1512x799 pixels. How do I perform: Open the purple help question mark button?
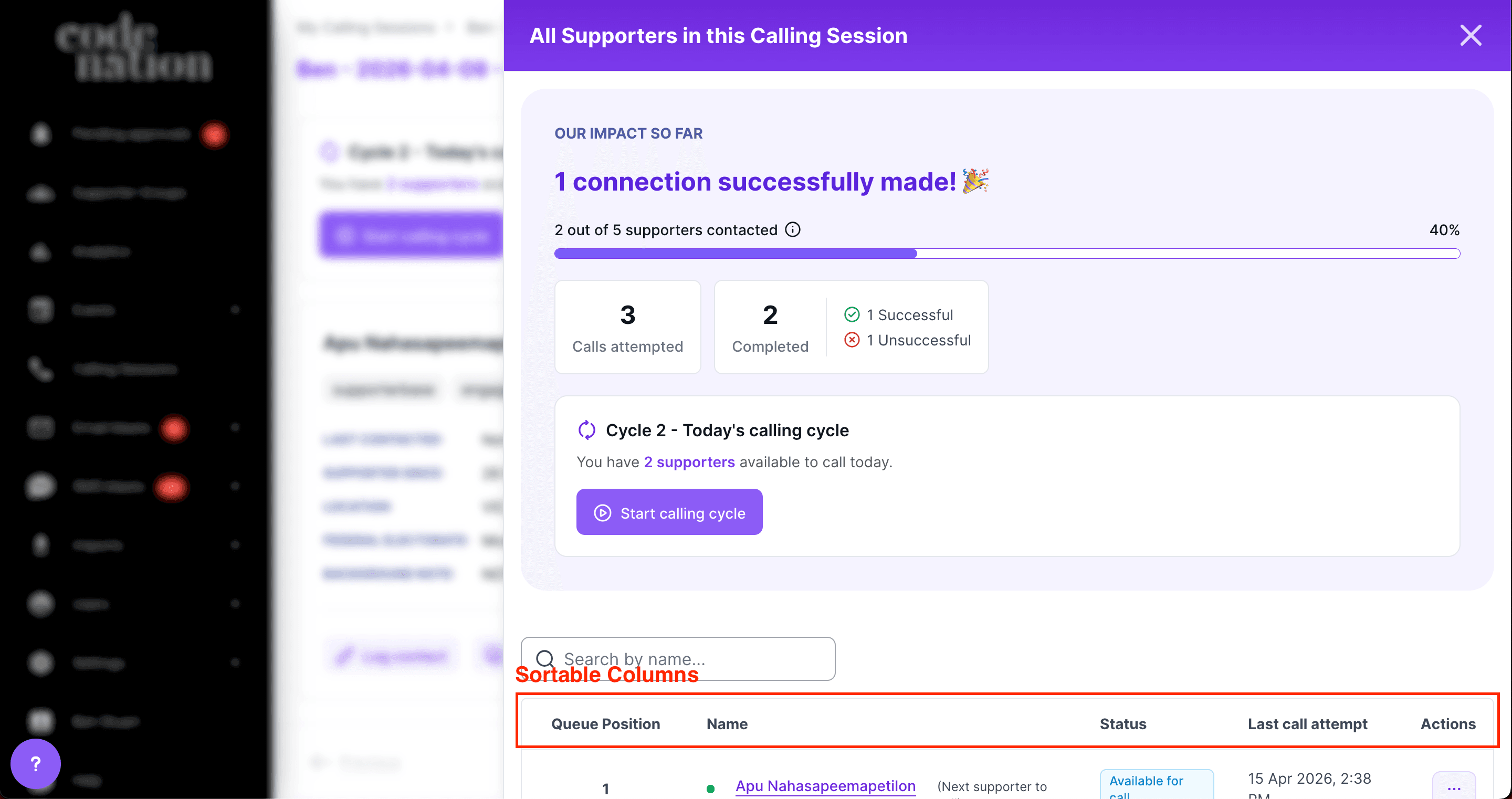coord(35,763)
